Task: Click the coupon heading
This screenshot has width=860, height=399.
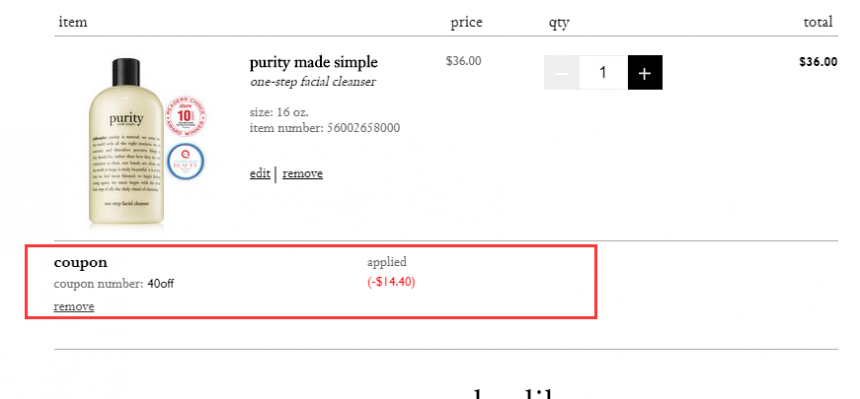Action: (81, 262)
